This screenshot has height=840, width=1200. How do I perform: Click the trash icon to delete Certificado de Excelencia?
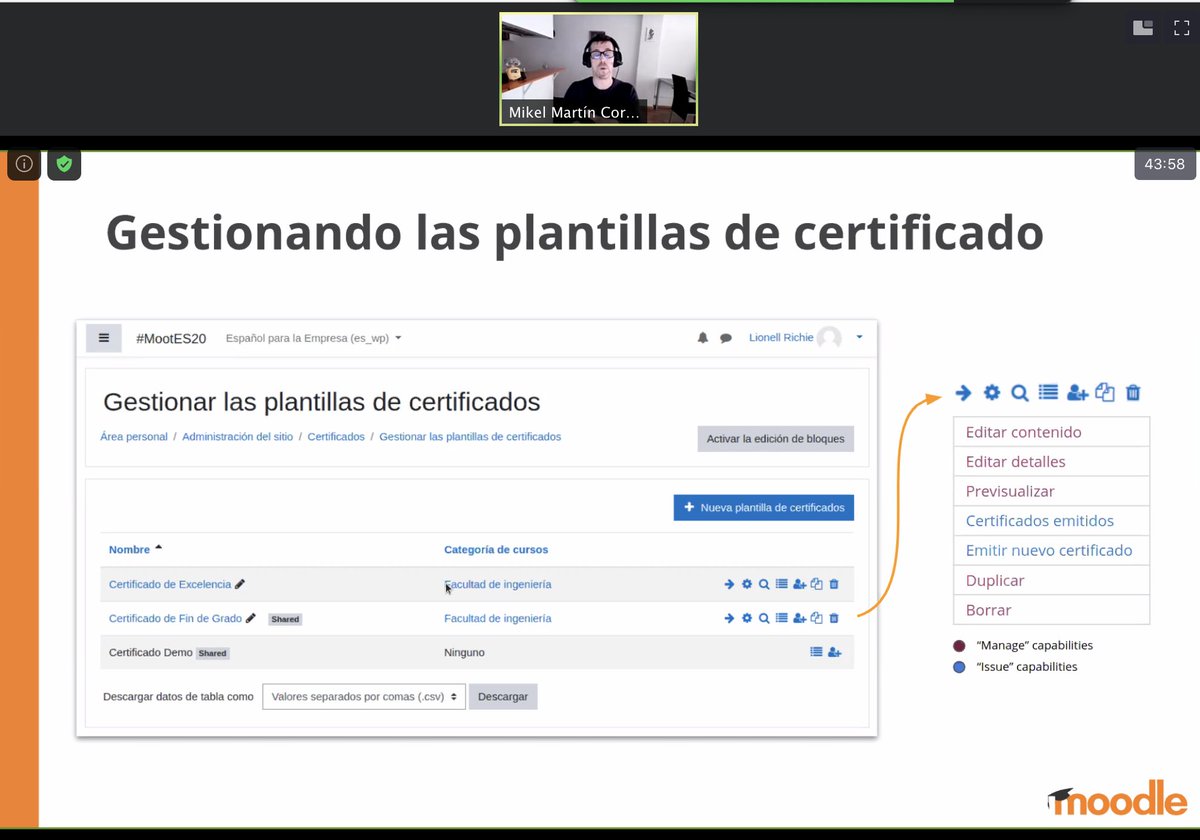tap(834, 584)
